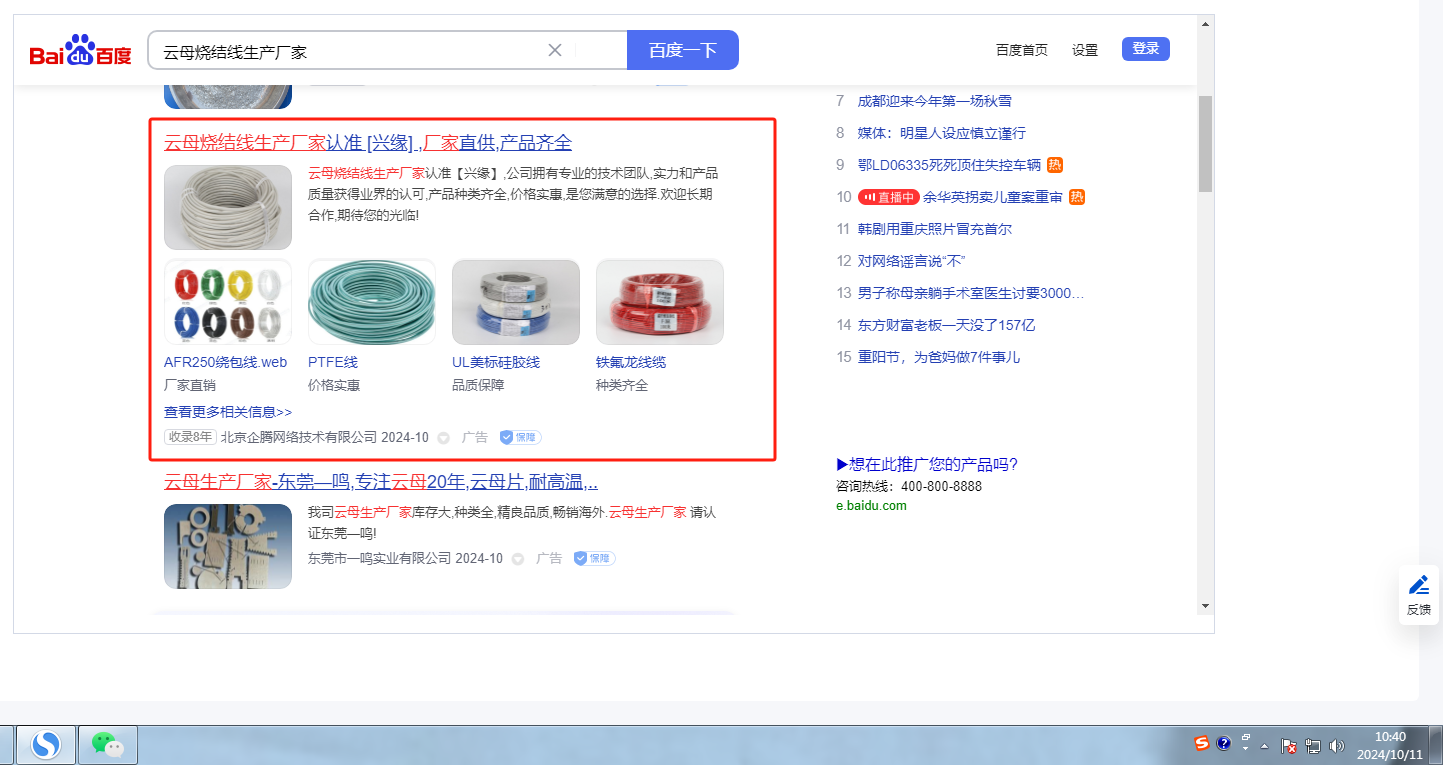Viewport: 1443px width, 765px height.
Task: Click the 收录8年 badge
Action: (x=190, y=437)
